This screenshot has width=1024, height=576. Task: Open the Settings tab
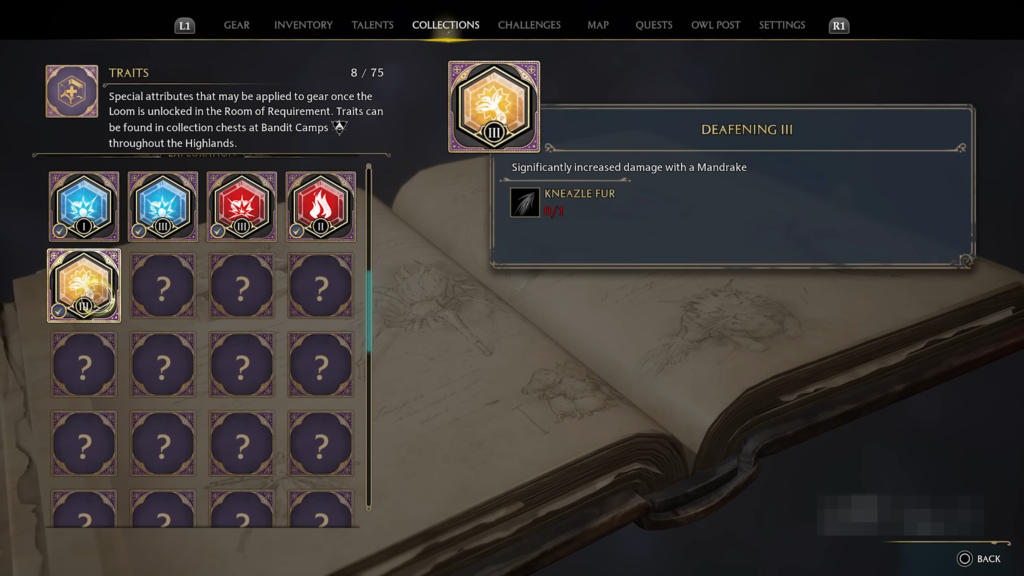(782, 25)
